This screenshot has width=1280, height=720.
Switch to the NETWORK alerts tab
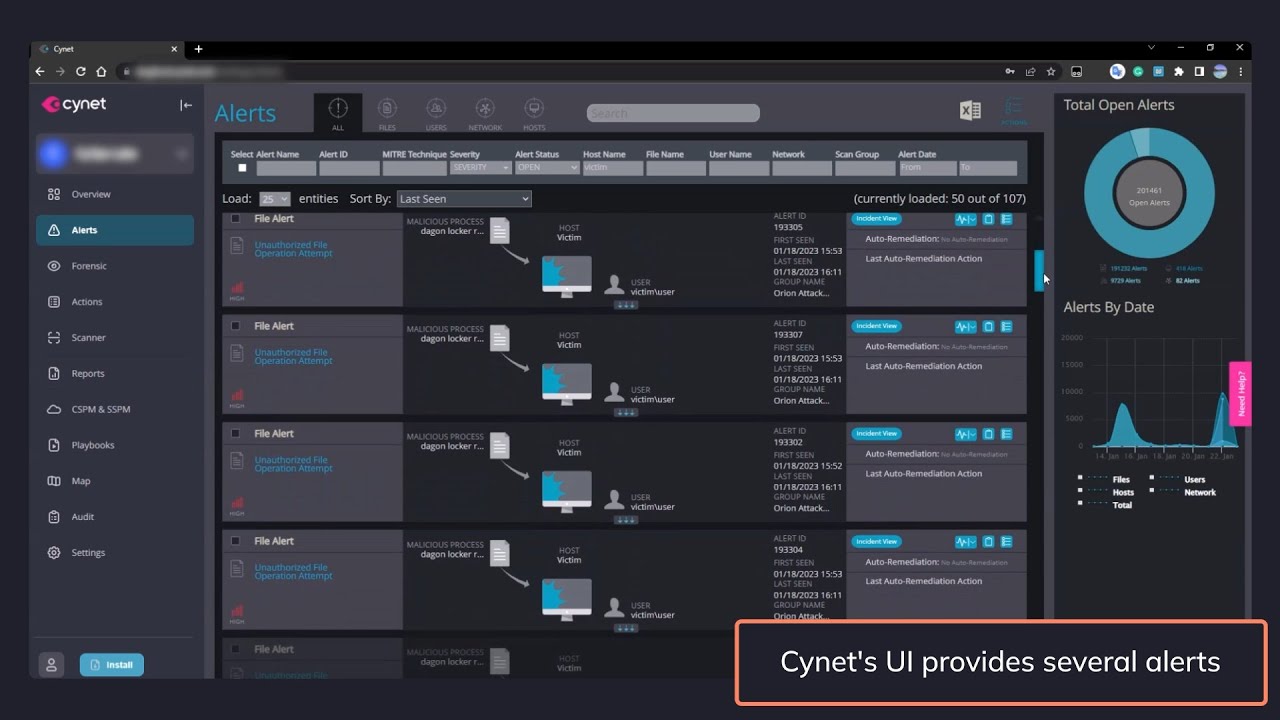[485, 114]
